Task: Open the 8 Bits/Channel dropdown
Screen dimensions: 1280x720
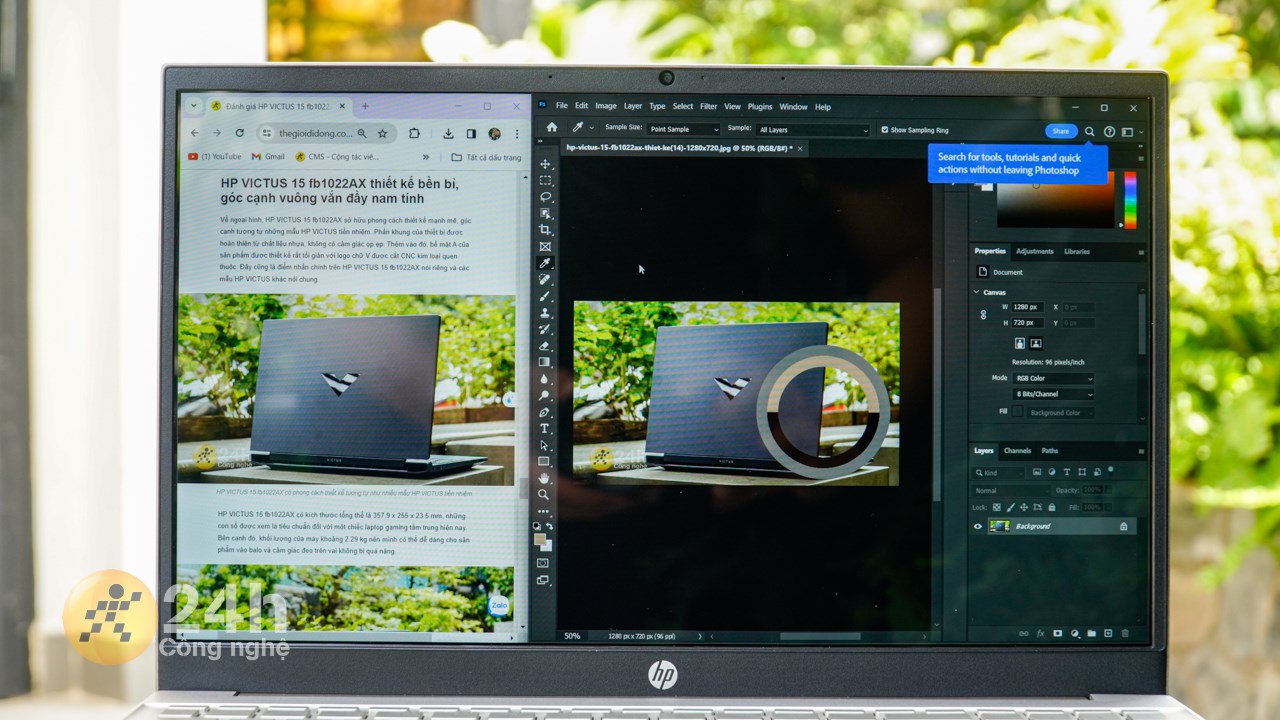Action: tap(1053, 395)
